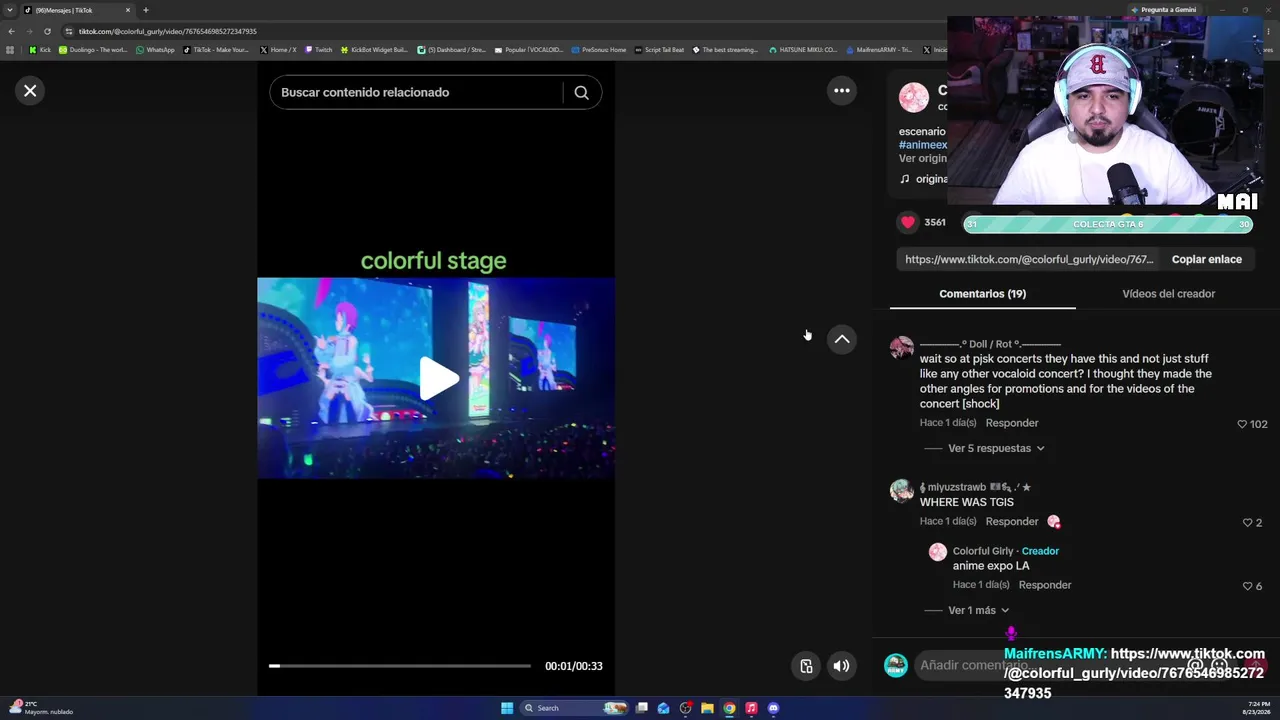This screenshot has width=1280, height=720.
Task: Open the tab search dropdown arrow
Action: point(10,10)
